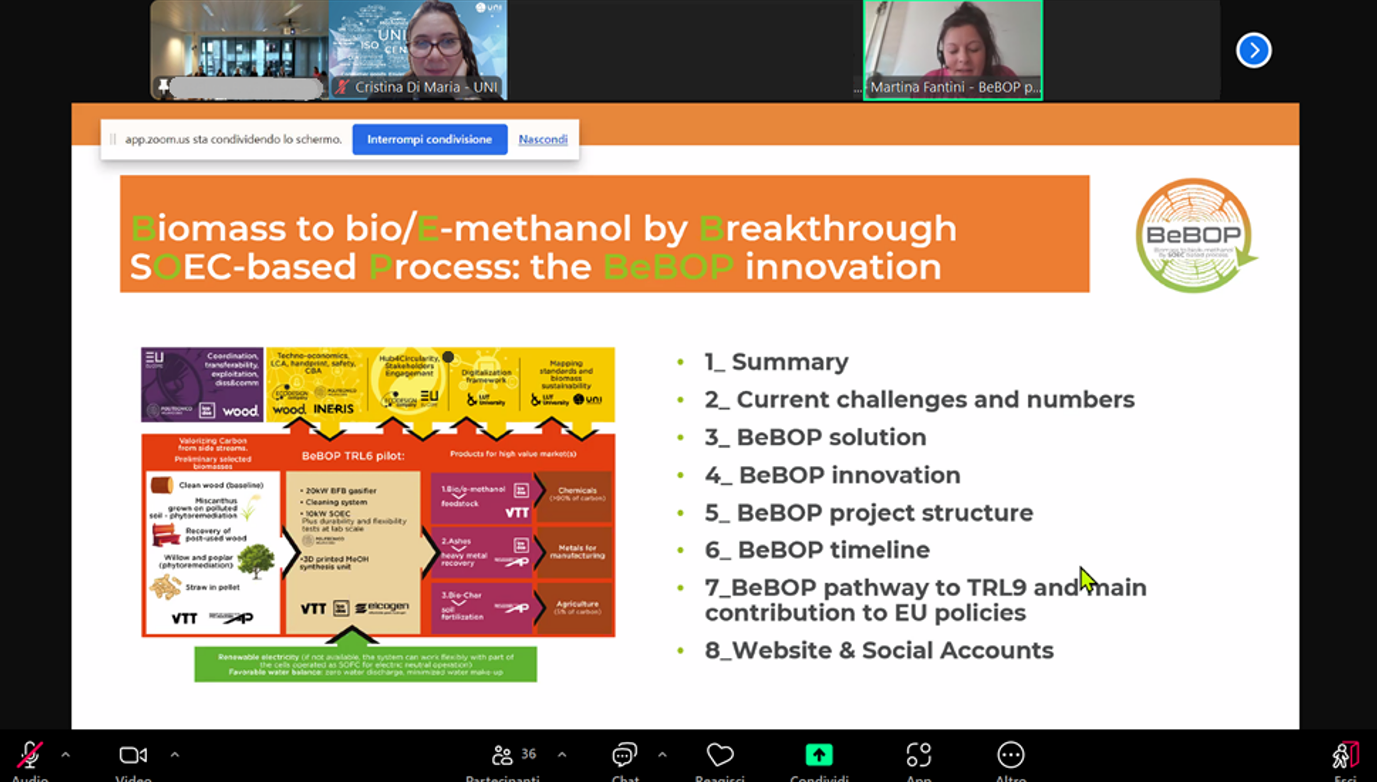This screenshot has height=782, width=1377.
Task: Unmute the microphone in the Zoom toolbar
Action: tap(30, 755)
